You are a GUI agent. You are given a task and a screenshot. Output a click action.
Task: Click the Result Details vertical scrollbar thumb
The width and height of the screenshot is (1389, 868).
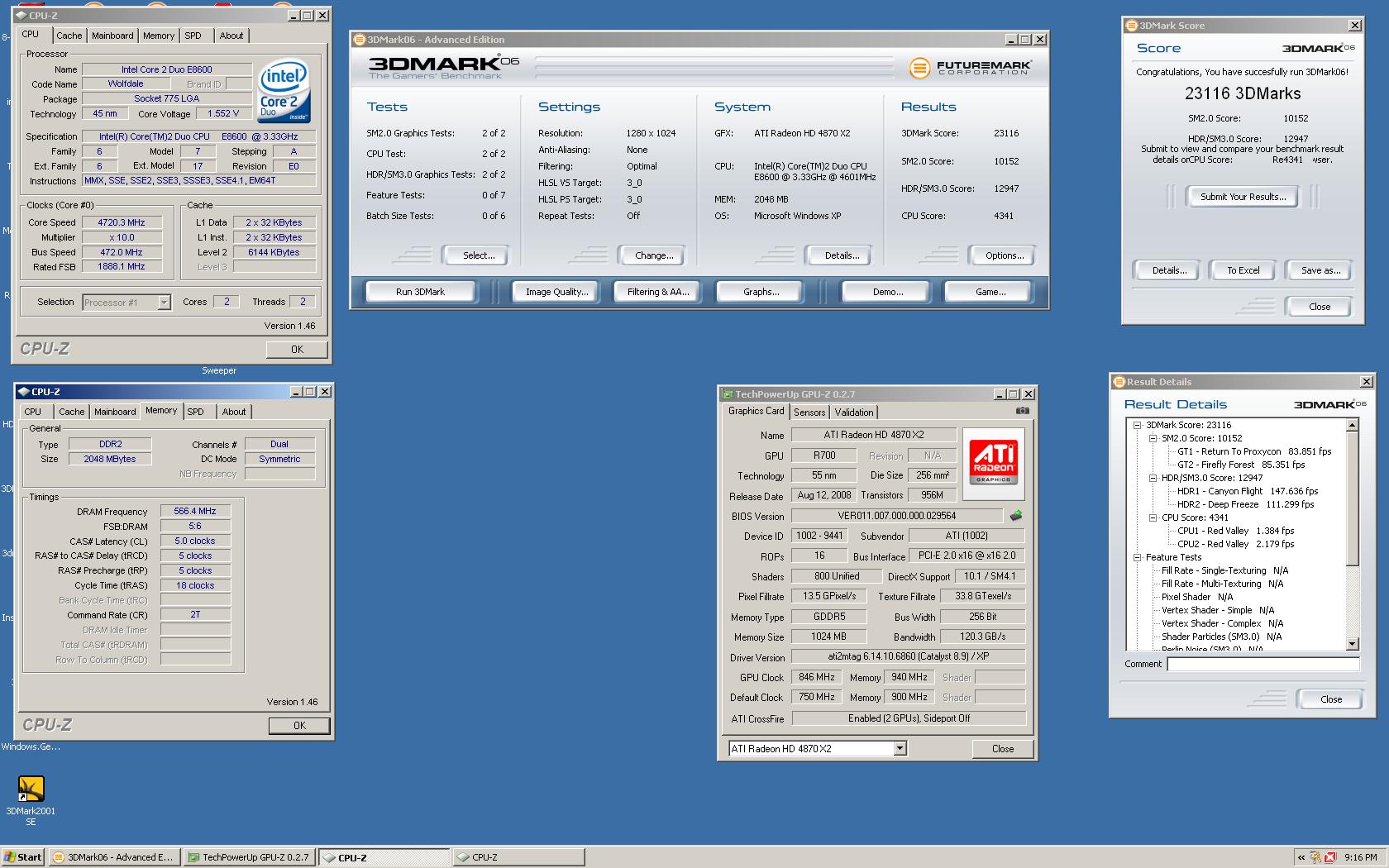pyautogui.click(x=1353, y=498)
